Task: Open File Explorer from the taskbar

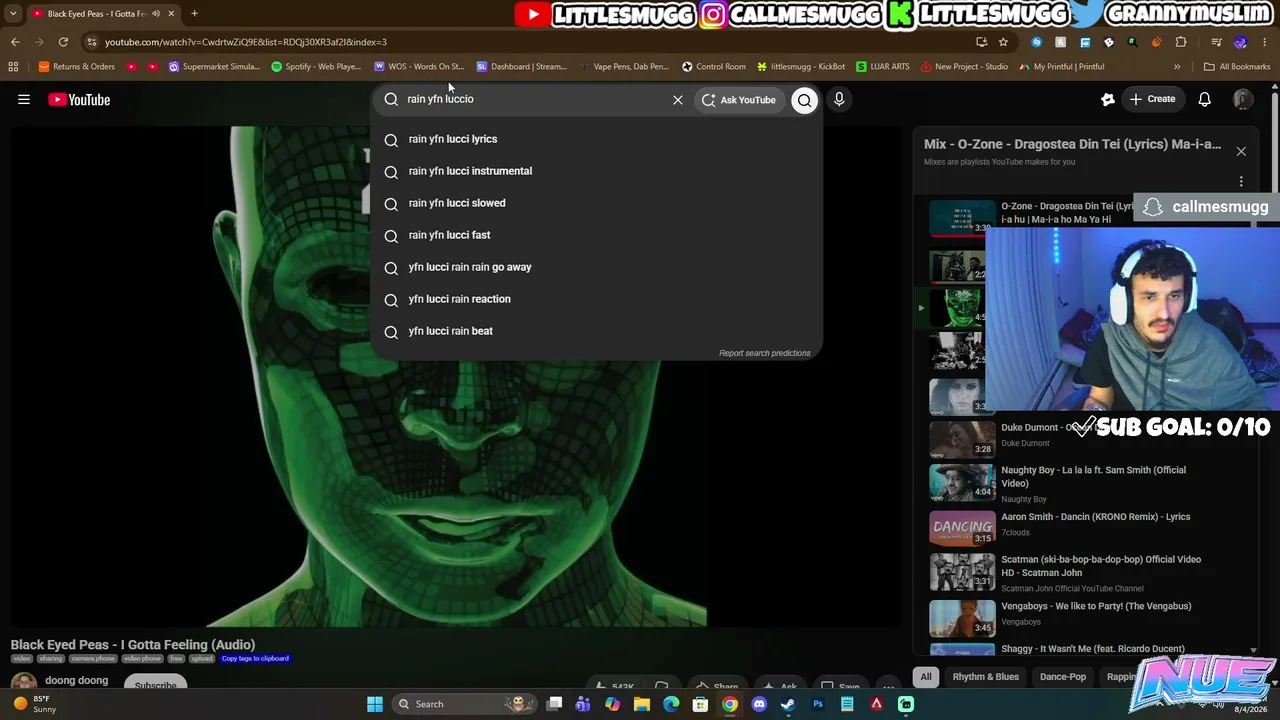Action: point(642,704)
